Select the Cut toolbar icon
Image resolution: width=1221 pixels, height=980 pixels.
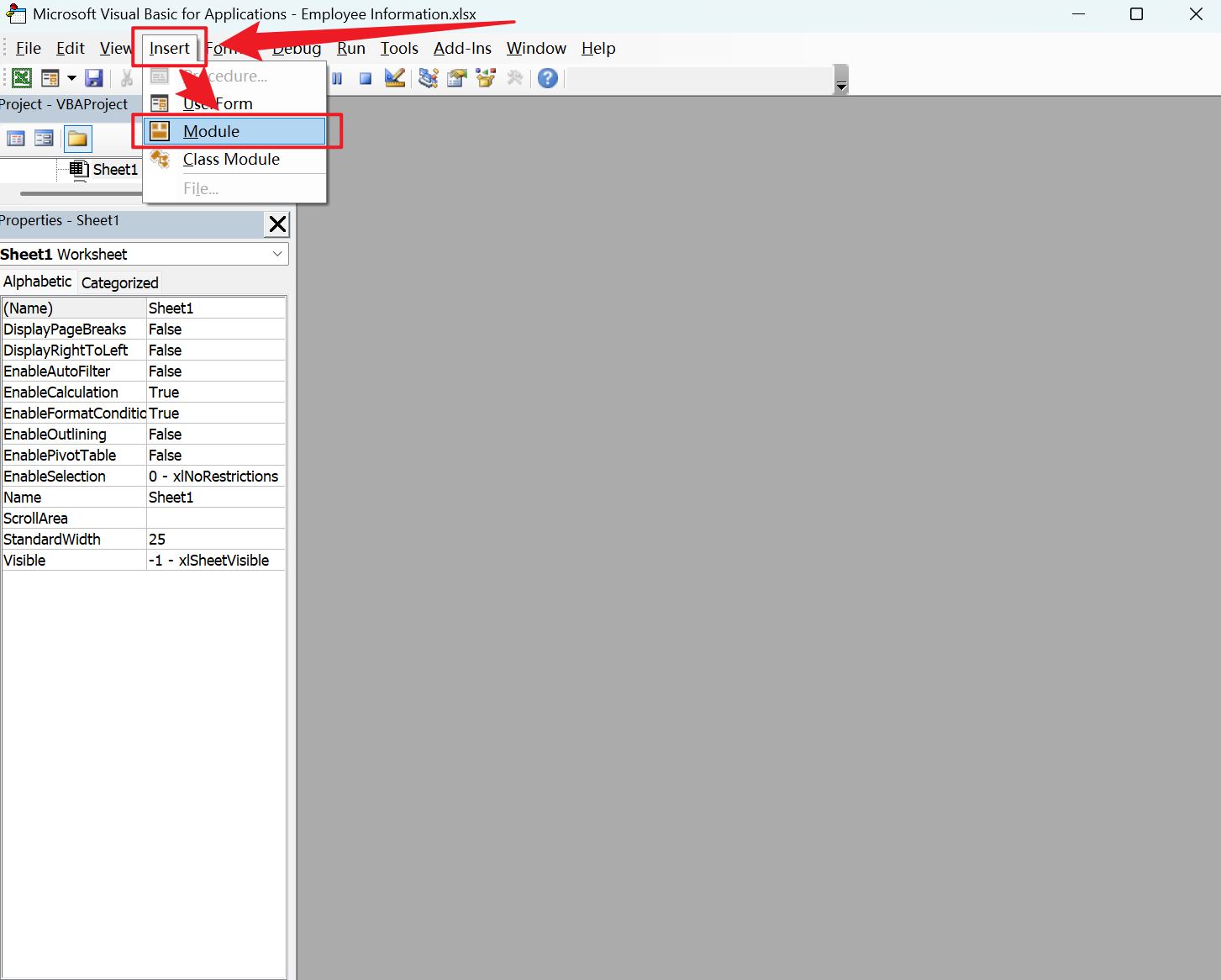pos(127,78)
